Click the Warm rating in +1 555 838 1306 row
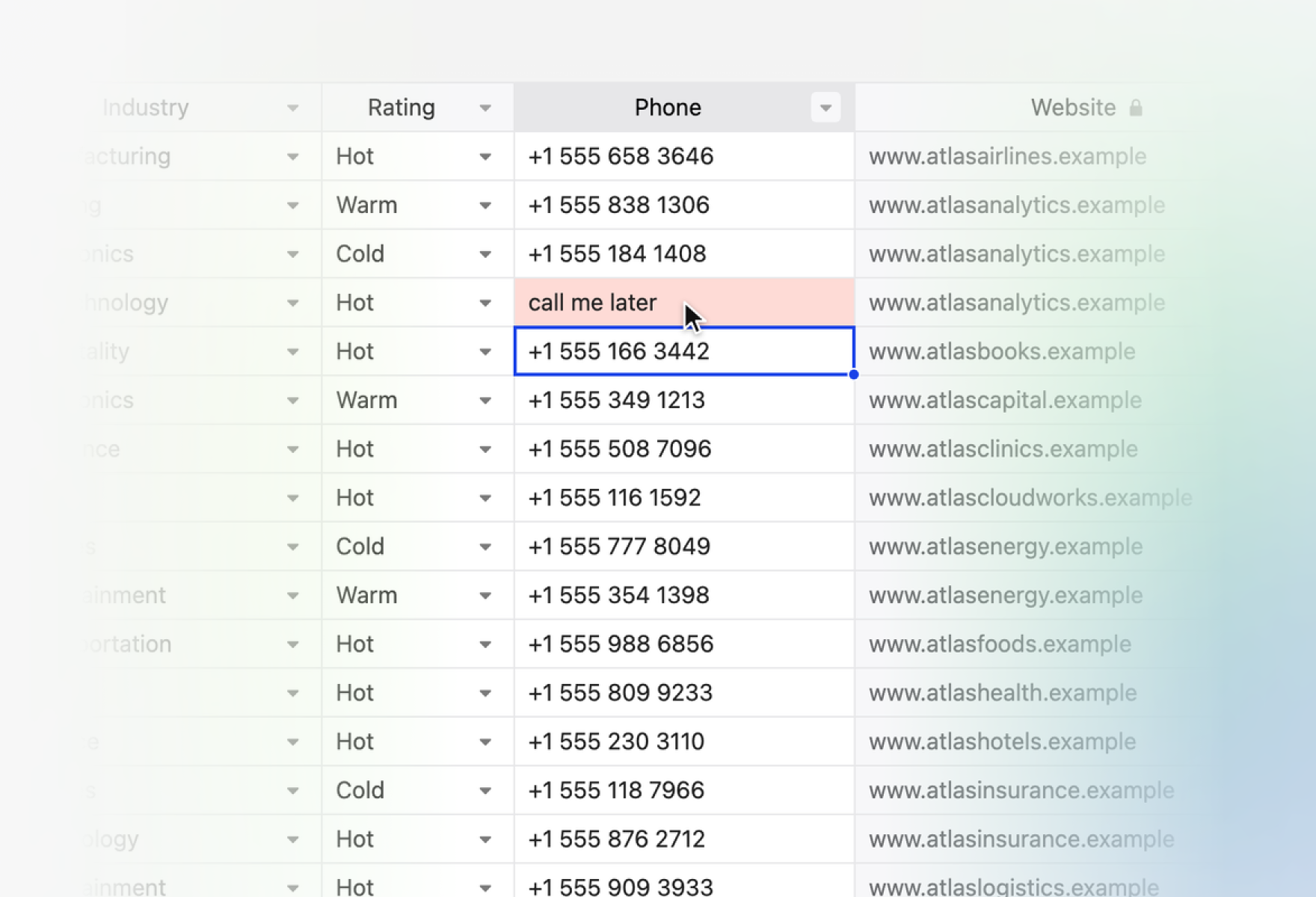The image size is (1316, 897). click(366, 205)
